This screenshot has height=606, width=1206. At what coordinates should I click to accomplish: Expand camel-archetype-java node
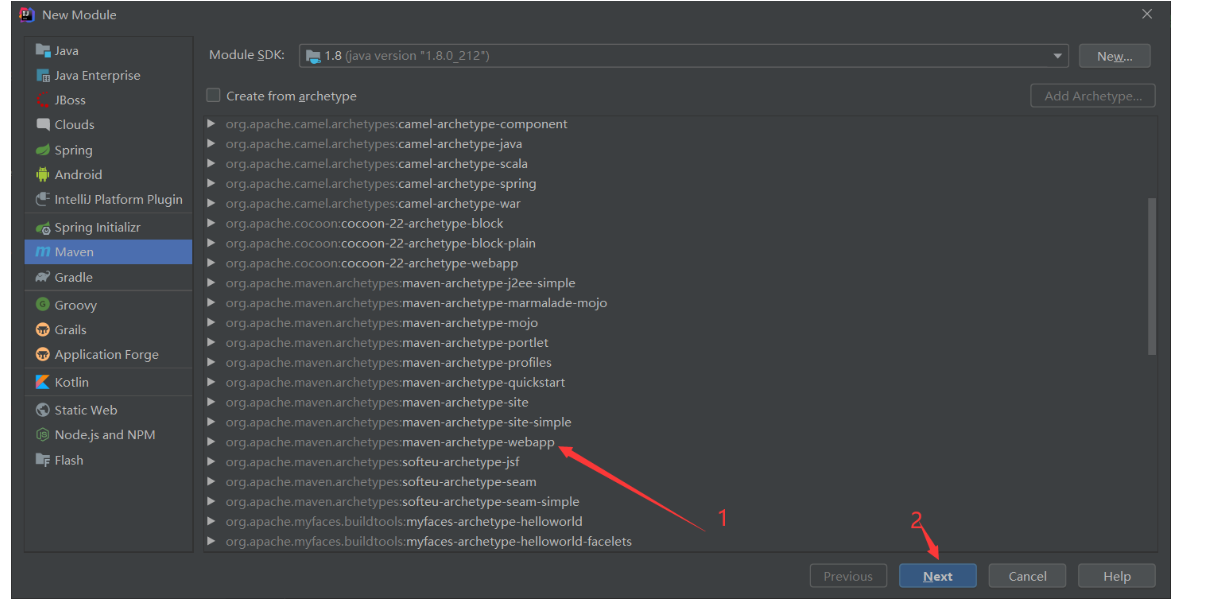click(211, 144)
